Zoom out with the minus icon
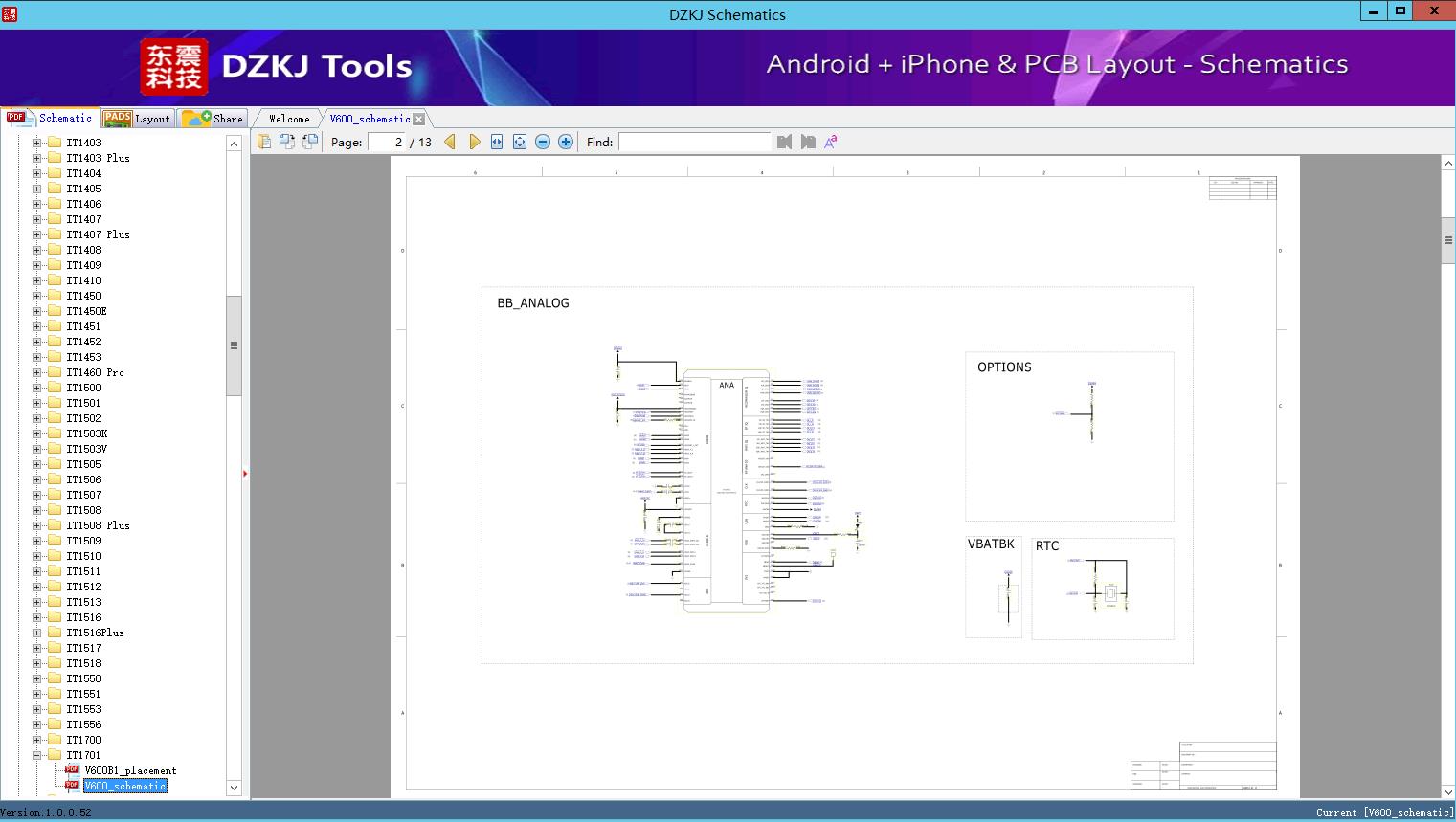 (543, 142)
